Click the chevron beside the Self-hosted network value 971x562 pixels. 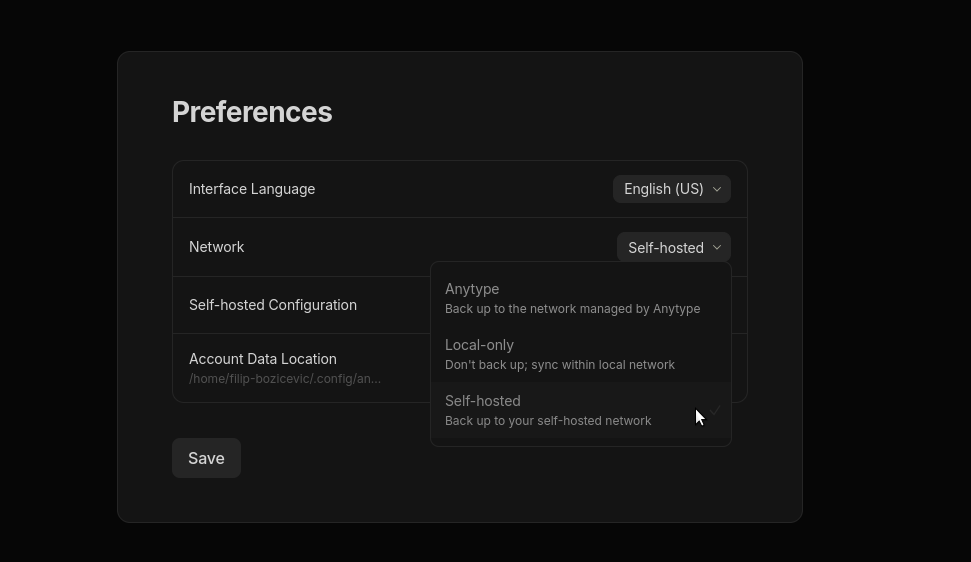[716, 248]
